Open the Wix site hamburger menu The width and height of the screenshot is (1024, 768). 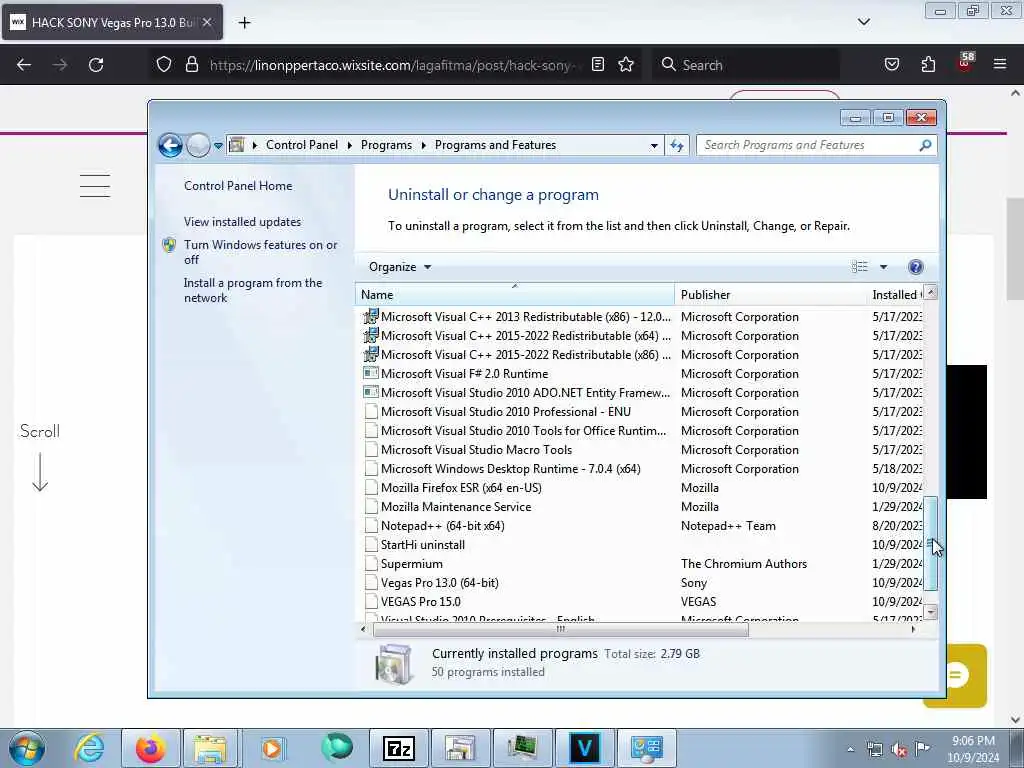click(x=95, y=185)
